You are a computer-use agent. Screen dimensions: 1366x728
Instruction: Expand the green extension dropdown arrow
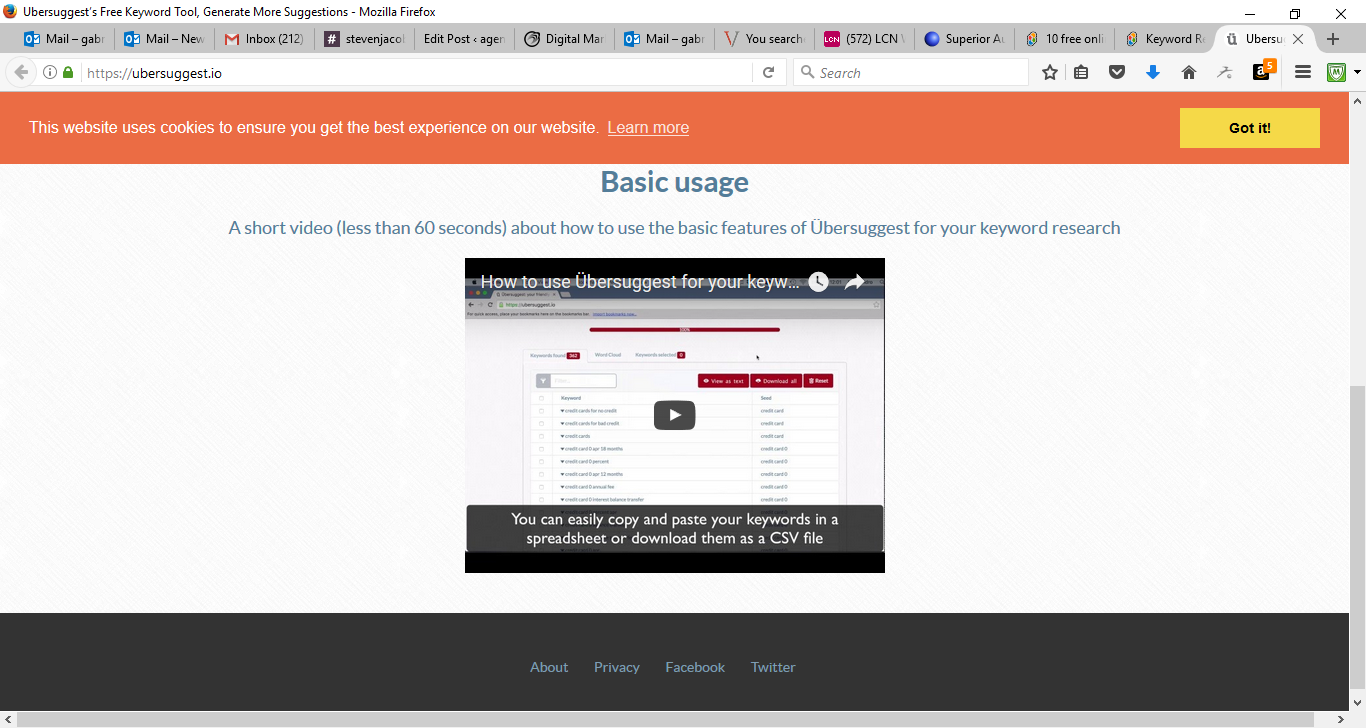click(1357, 73)
